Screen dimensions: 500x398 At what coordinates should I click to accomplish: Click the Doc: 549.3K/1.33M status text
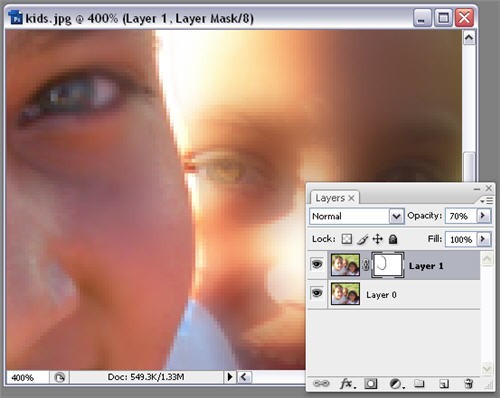(146, 377)
